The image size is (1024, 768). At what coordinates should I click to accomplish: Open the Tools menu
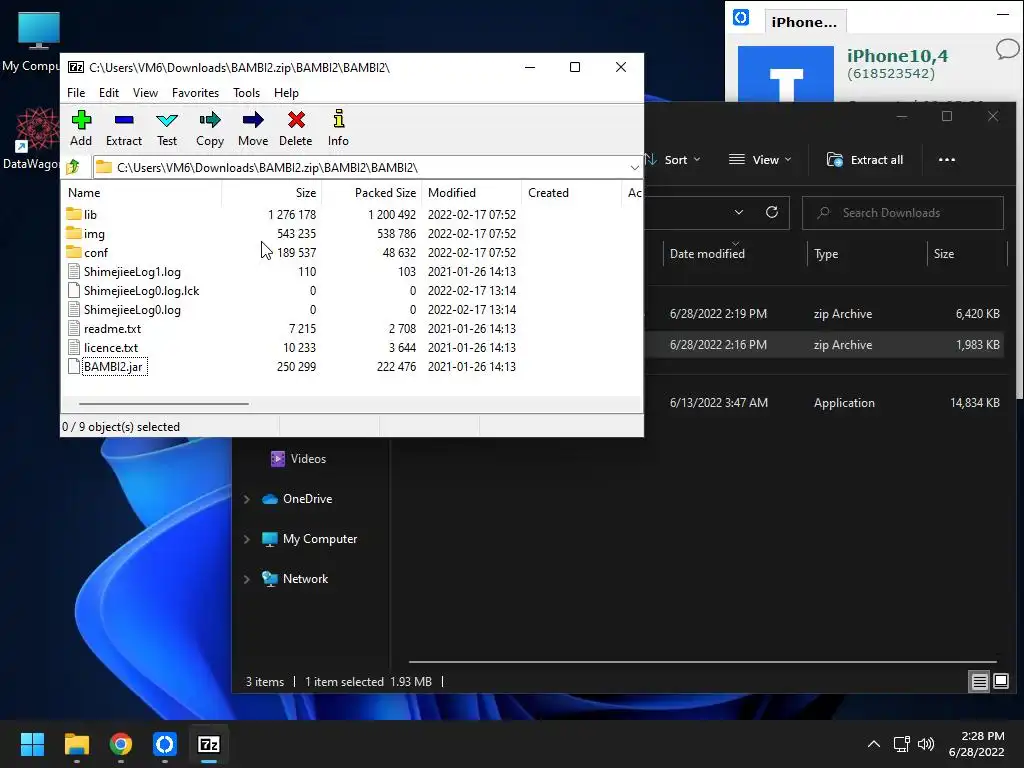[246, 93]
